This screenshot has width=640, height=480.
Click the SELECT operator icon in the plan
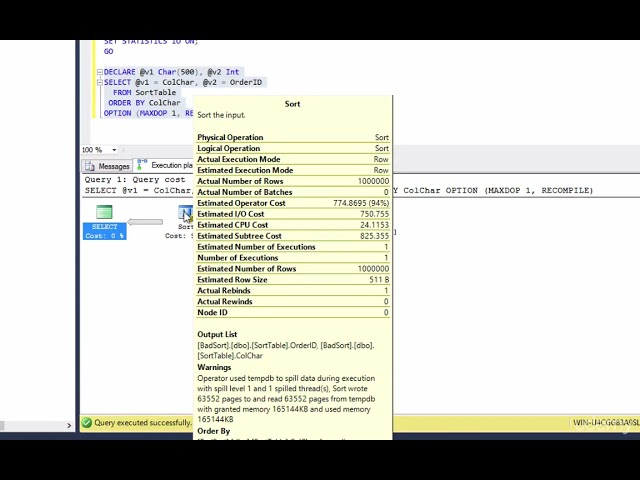point(104,212)
